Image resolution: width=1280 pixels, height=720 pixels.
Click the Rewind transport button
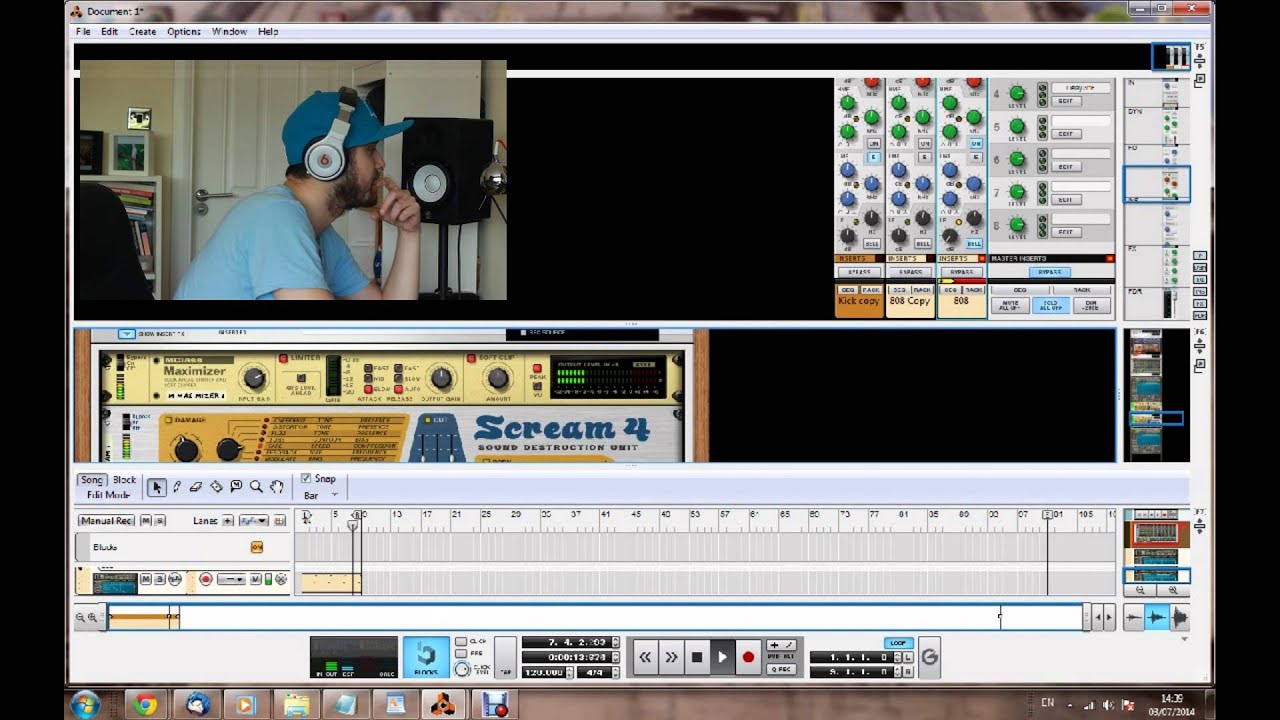pos(645,657)
